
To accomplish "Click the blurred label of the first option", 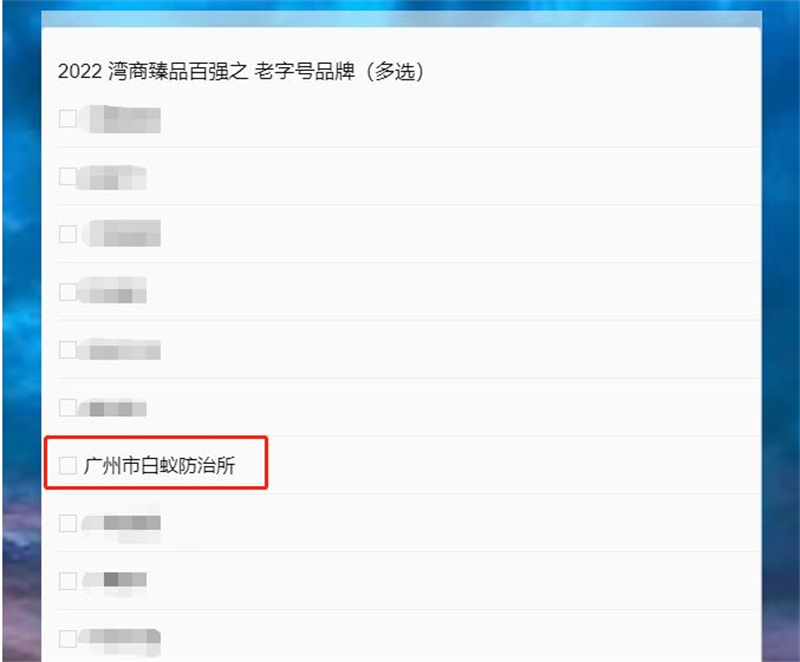I will [121, 119].
